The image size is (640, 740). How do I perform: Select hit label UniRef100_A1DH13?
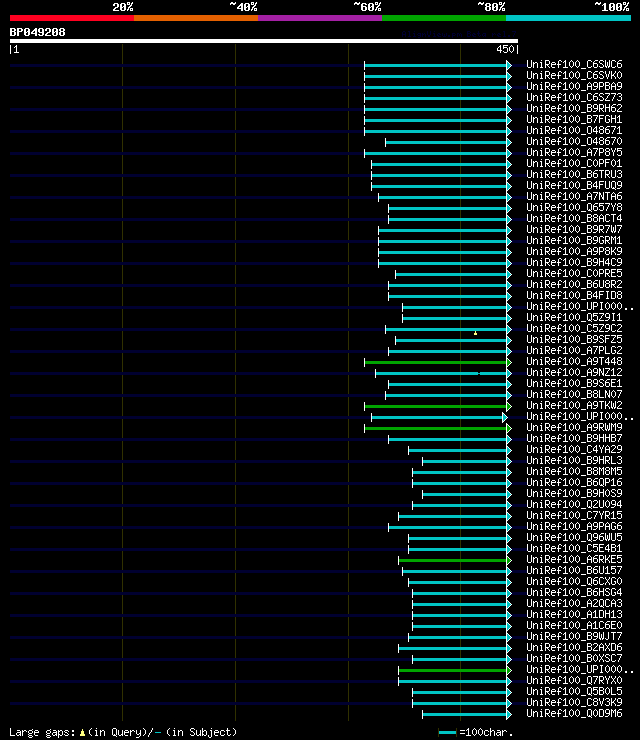(574, 615)
